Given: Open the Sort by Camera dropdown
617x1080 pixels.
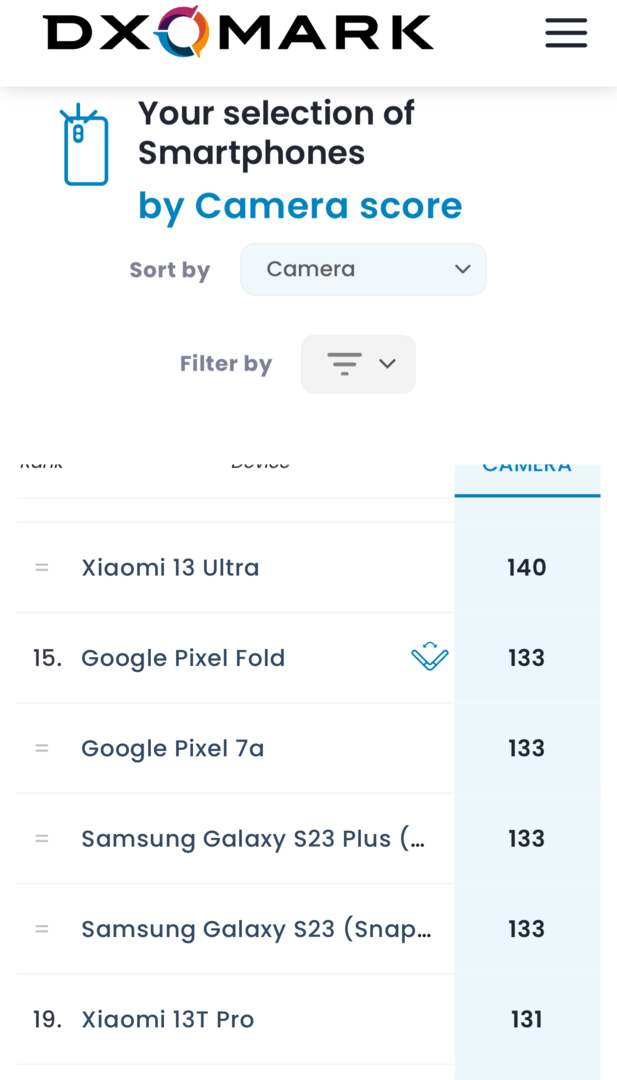Looking at the screenshot, I should pyautogui.click(x=363, y=269).
